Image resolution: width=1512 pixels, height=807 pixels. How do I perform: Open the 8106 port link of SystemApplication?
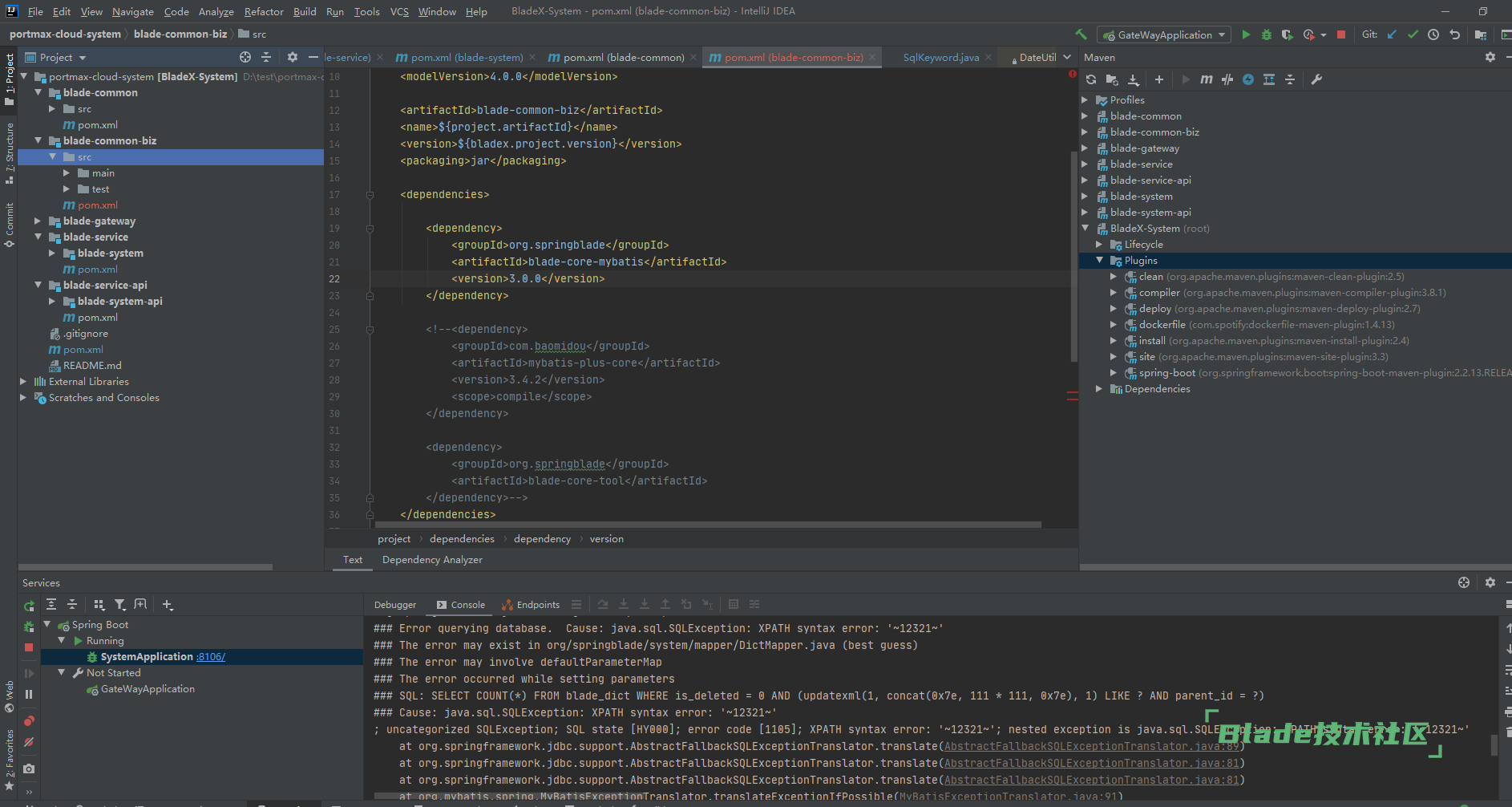211,656
